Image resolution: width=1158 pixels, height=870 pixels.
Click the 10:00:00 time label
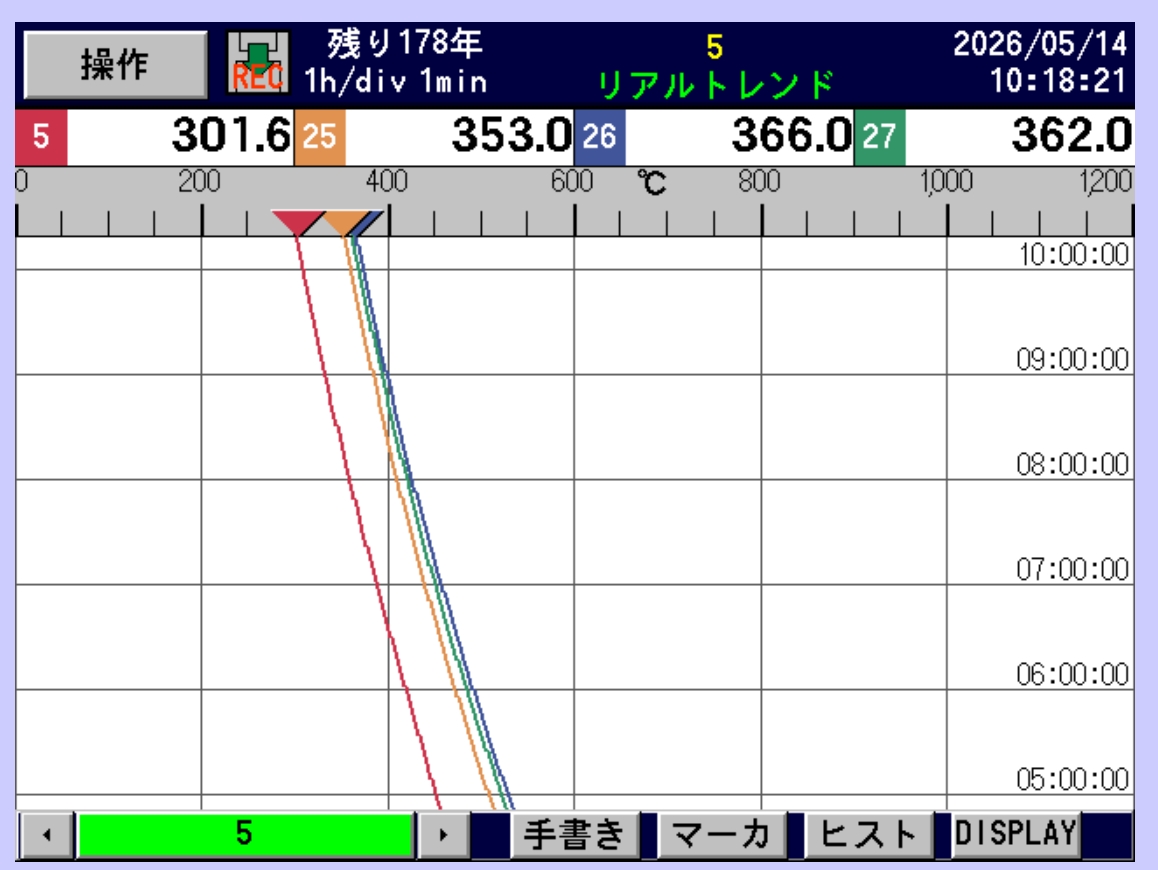pos(1074,255)
